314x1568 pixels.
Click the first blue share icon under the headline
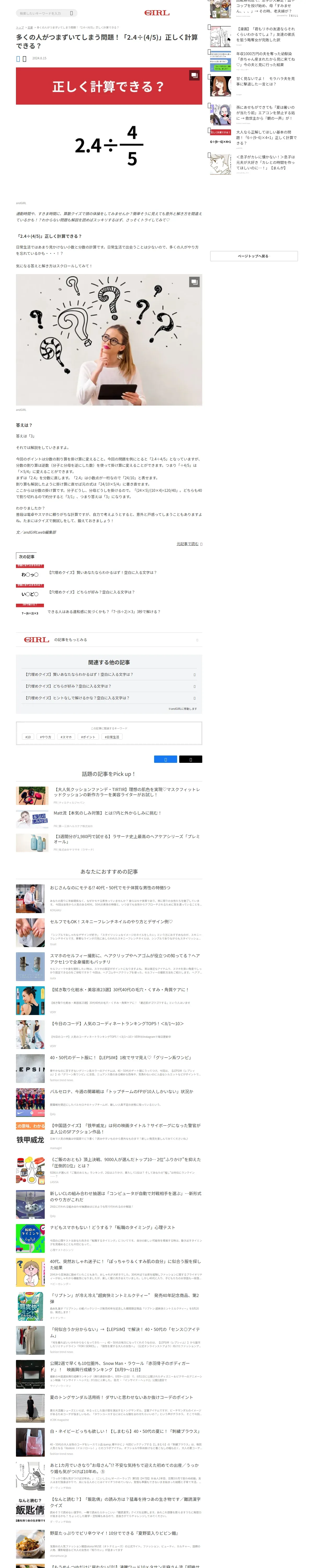[18, 59]
